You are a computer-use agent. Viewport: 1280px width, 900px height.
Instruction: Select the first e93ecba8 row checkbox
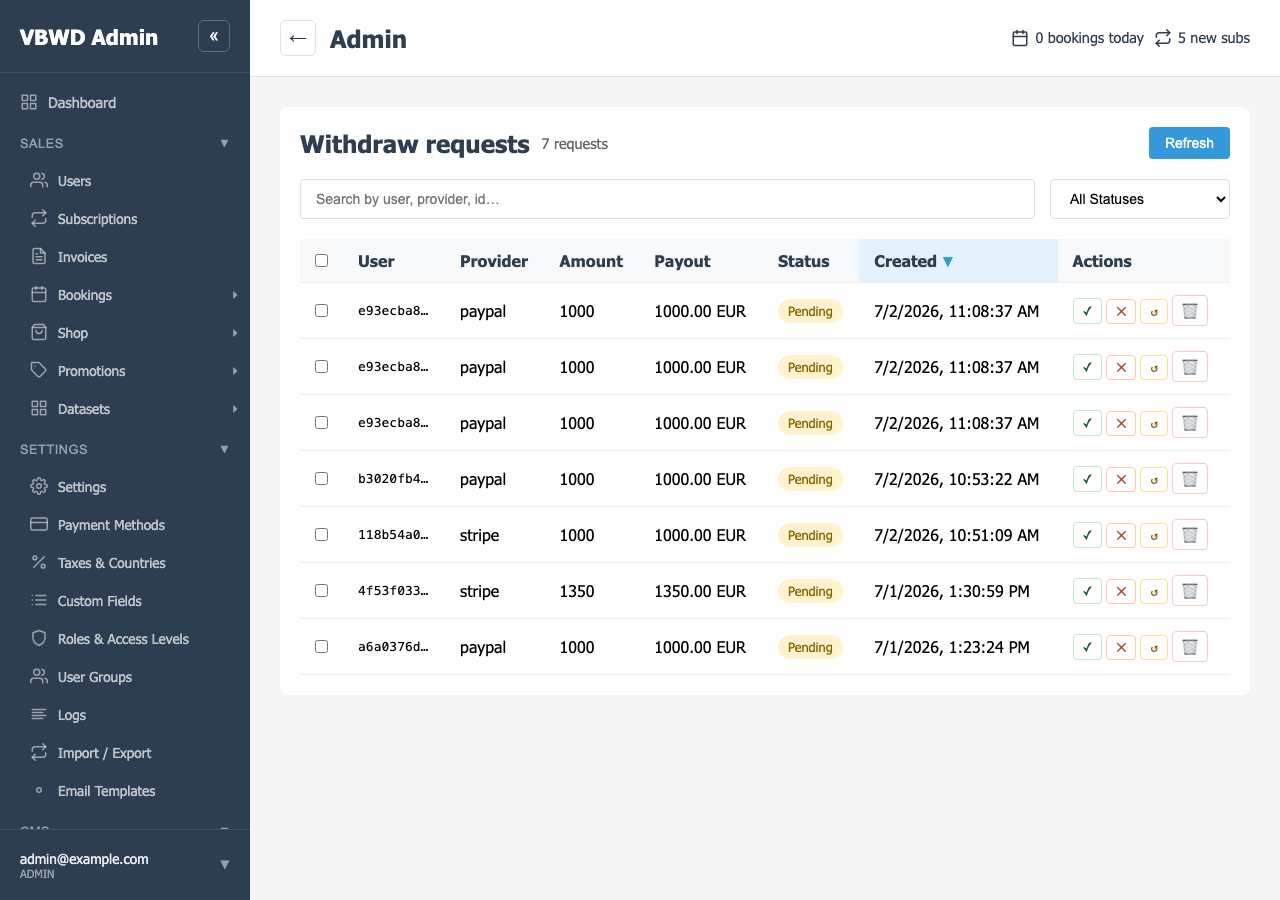pyautogui.click(x=321, y=311)
